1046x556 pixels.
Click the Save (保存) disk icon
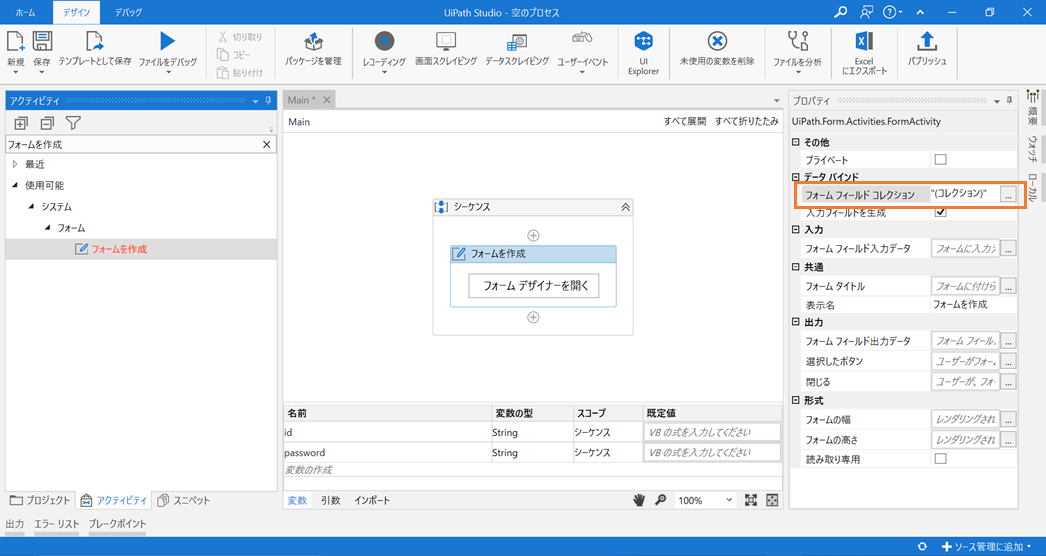click(x=42, y=42)
